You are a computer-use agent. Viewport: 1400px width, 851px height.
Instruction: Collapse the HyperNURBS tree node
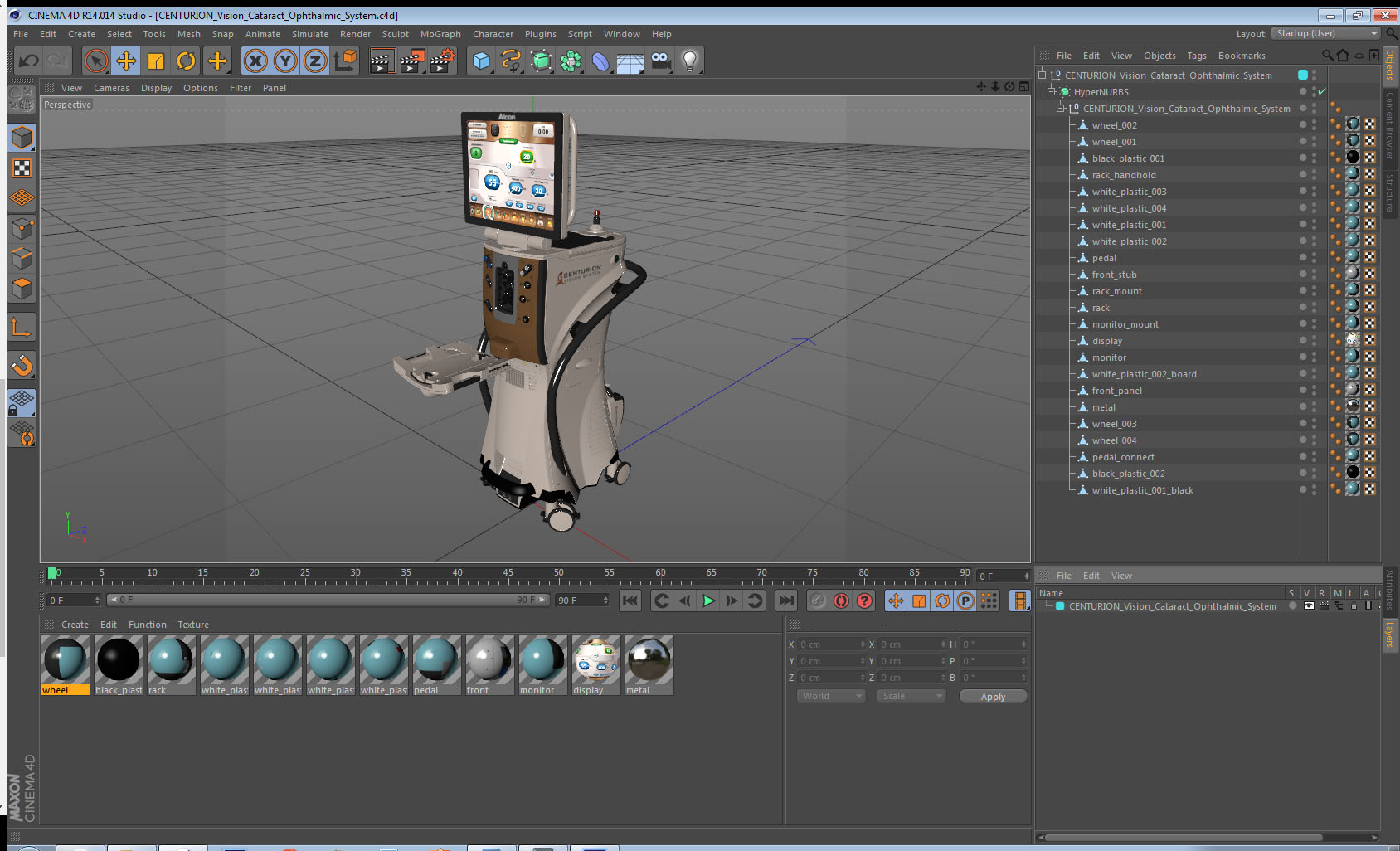pyautogui.click(x=1052, y=92)
